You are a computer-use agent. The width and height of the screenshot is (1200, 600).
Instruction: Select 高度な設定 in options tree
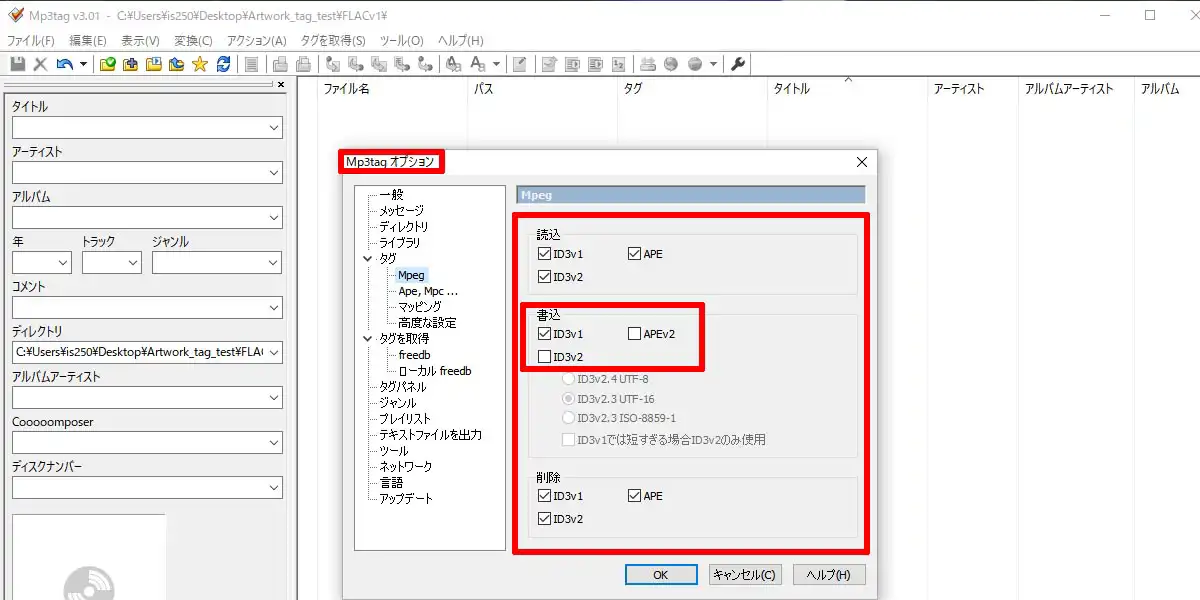click(427, 323)
